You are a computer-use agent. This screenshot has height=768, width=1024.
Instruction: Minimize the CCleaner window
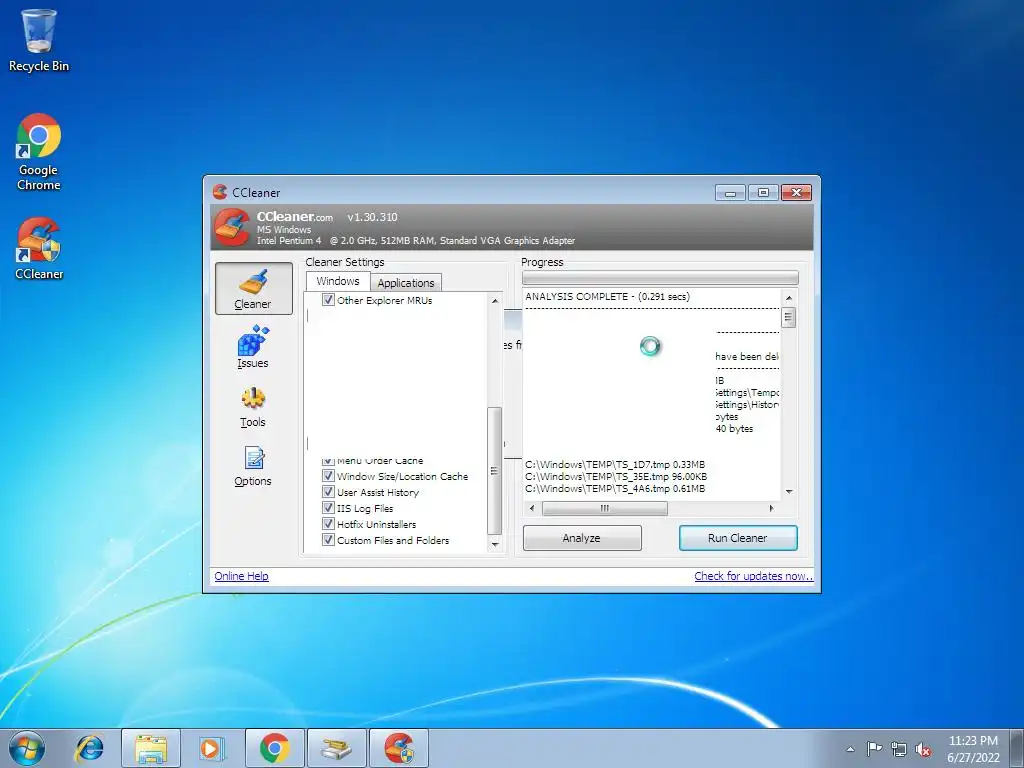click(730, 193)
